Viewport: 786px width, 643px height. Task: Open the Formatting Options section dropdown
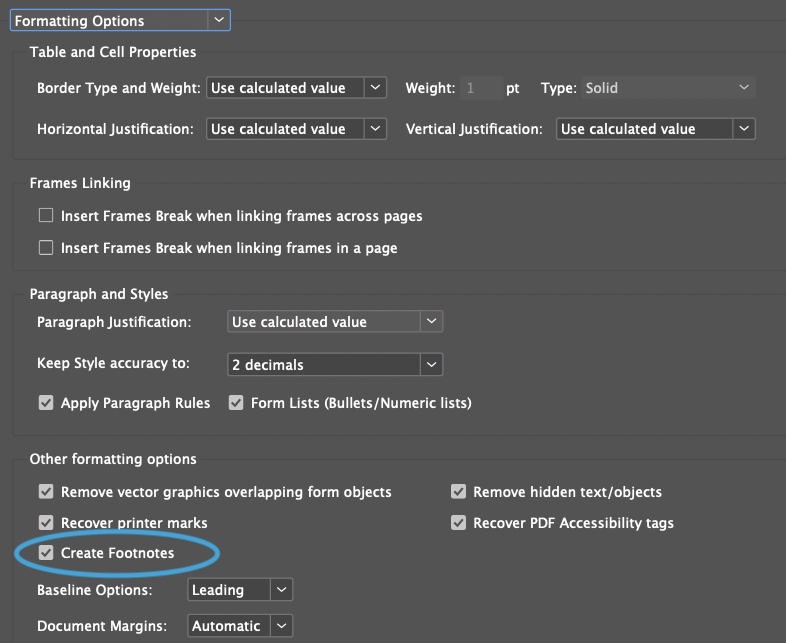point(120,20)
